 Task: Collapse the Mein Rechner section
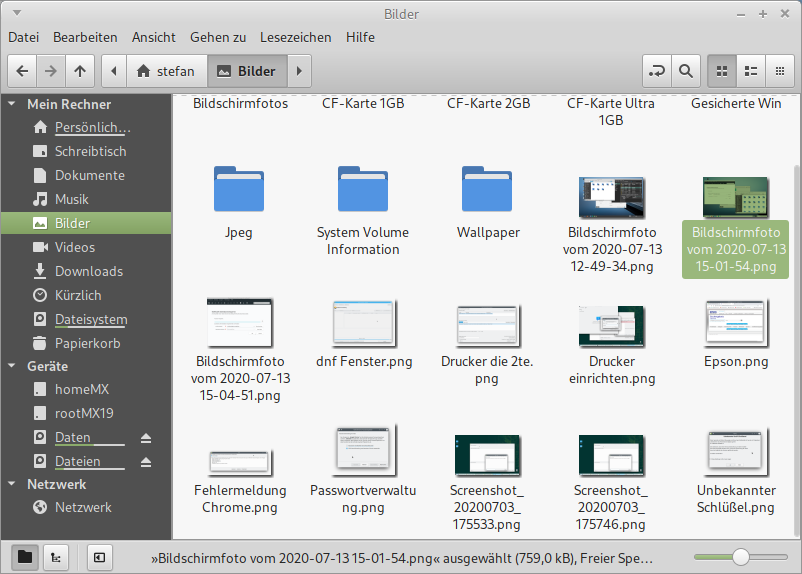tap(12, 104)
